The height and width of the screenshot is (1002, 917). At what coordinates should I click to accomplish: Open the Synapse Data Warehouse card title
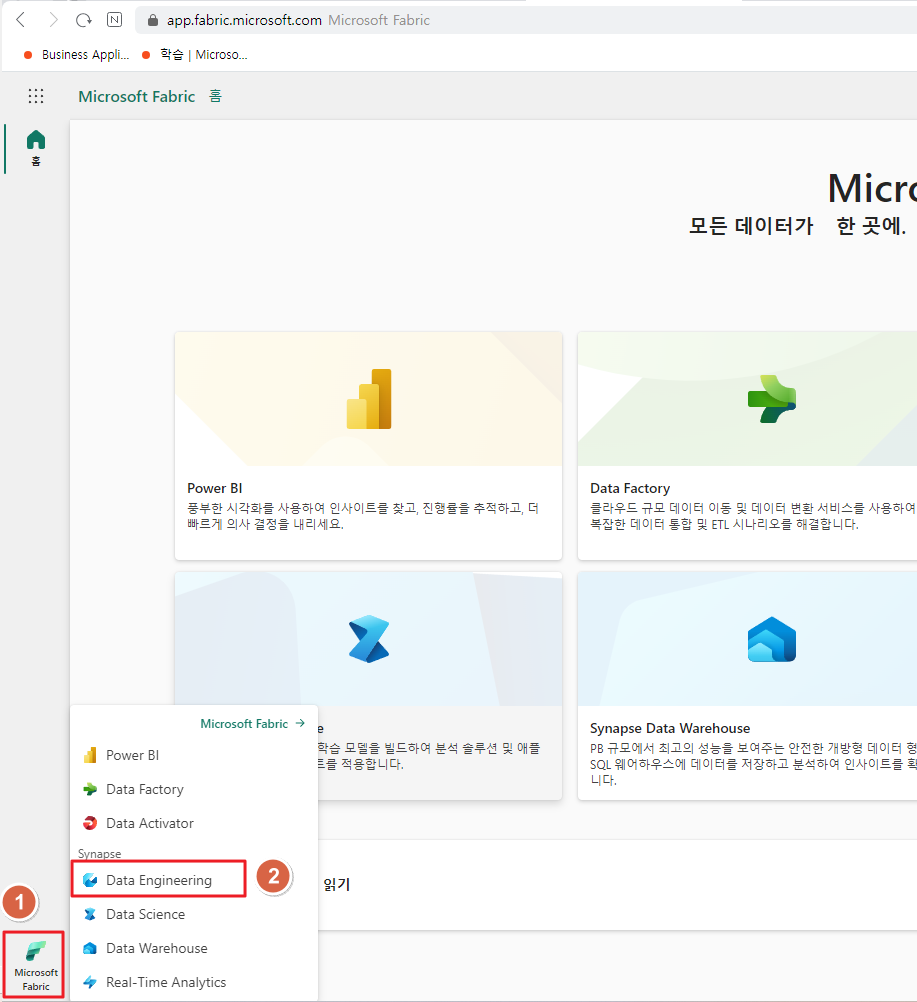click(x=670, y=728)
